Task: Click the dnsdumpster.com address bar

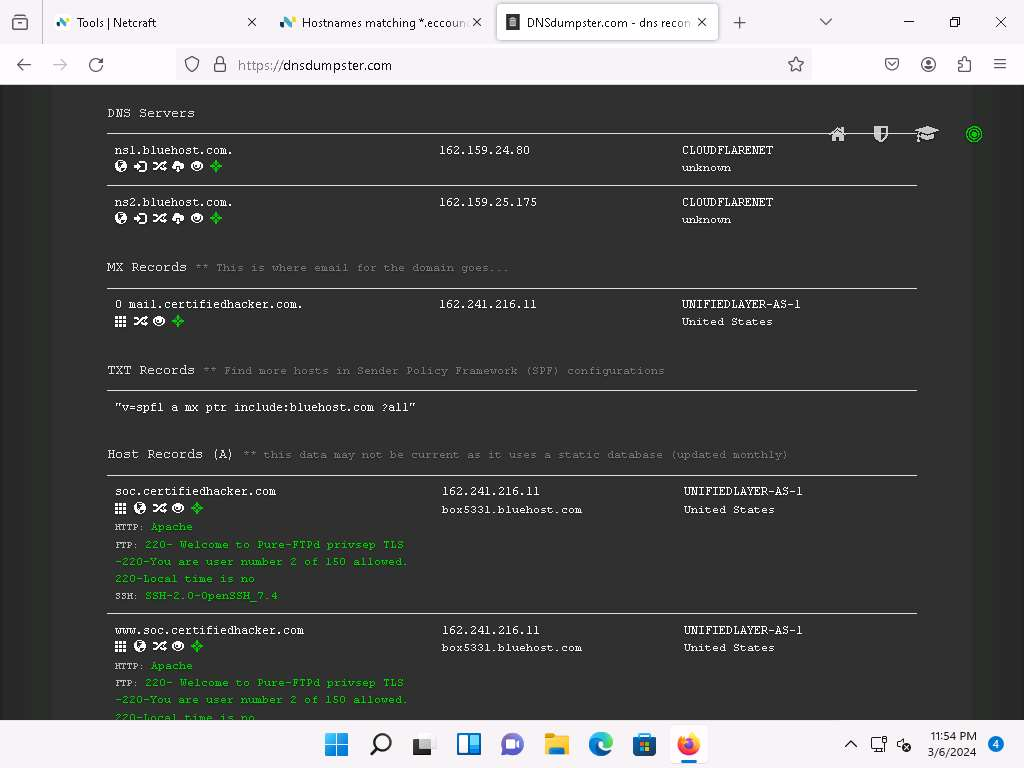Action: coord(500,65)
